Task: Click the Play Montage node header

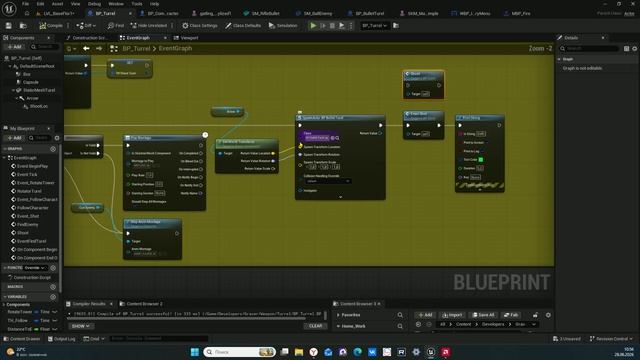Action: (164, 138)
